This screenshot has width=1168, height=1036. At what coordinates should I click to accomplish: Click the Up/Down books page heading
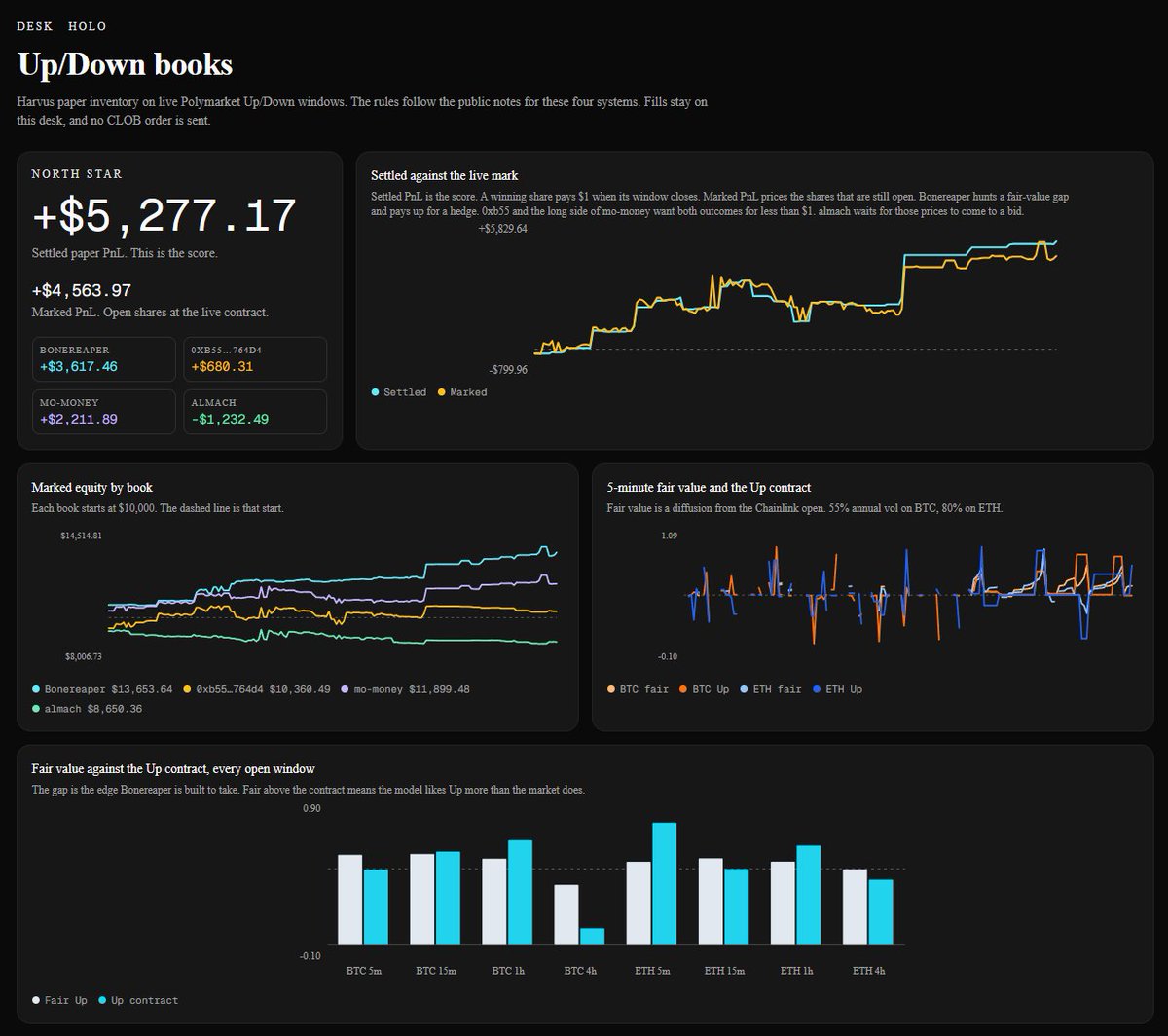125,65
